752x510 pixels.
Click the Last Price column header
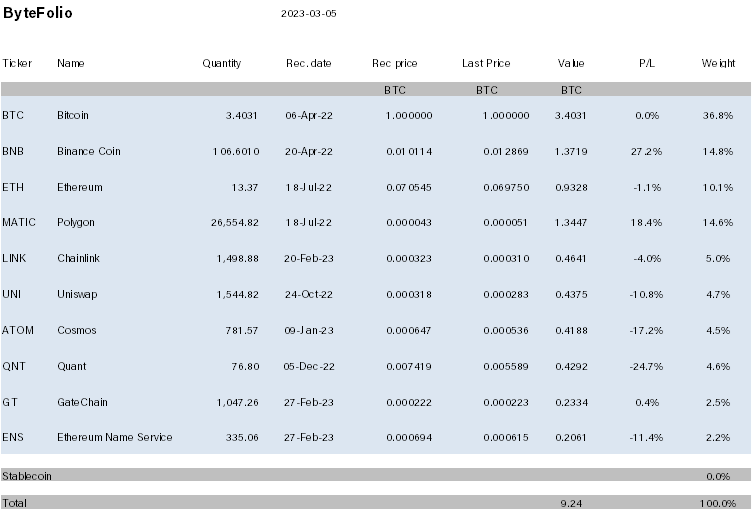486,64
